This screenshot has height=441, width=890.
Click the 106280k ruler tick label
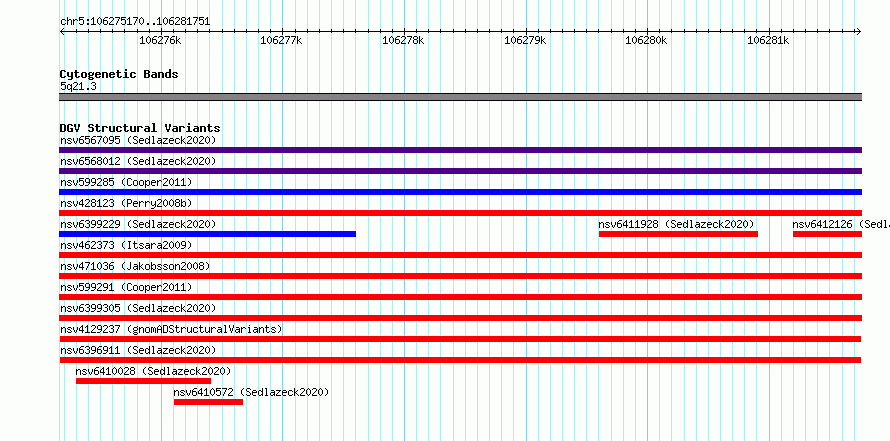(646, 40)
